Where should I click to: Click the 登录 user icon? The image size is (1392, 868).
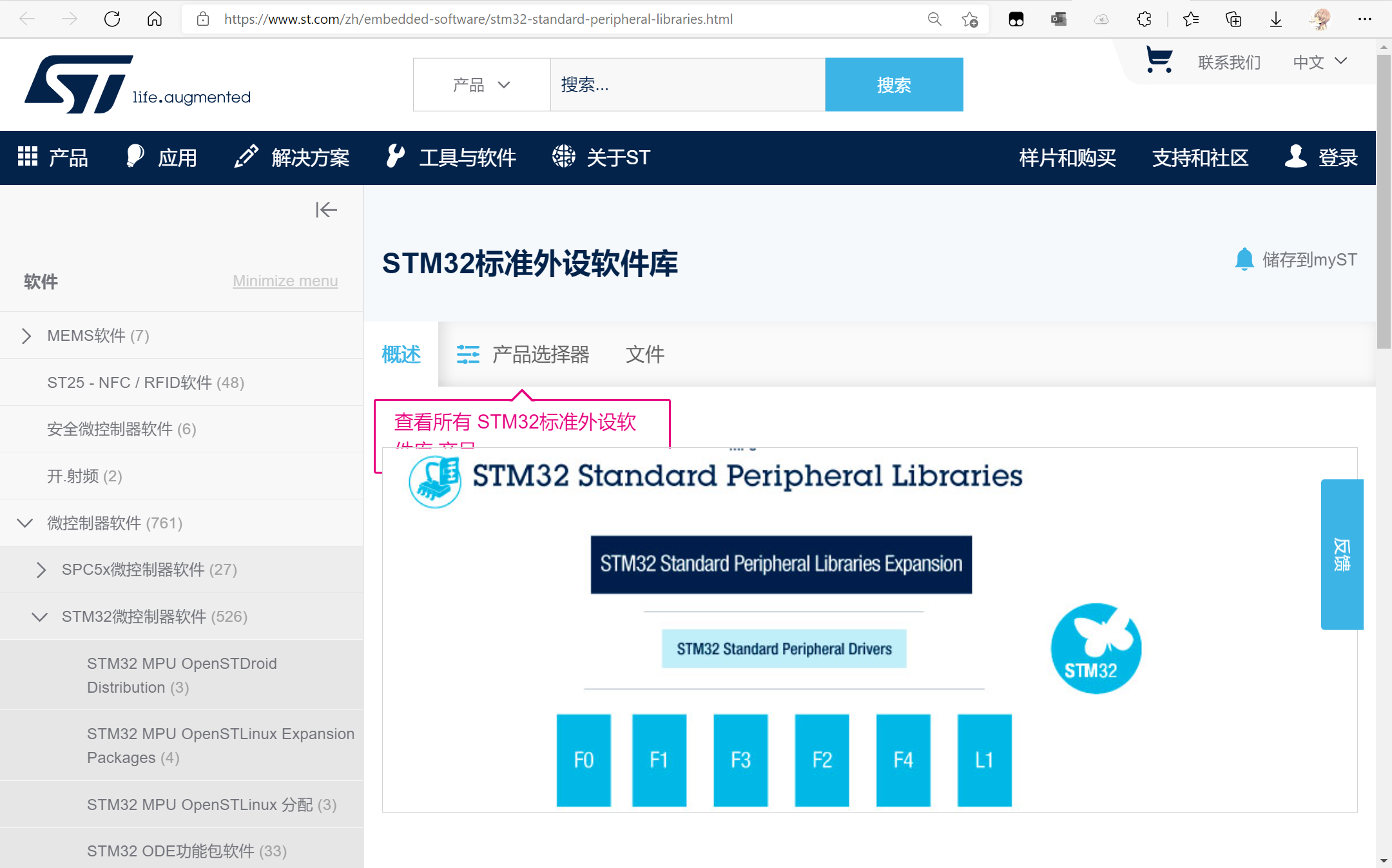(1295, 157)
